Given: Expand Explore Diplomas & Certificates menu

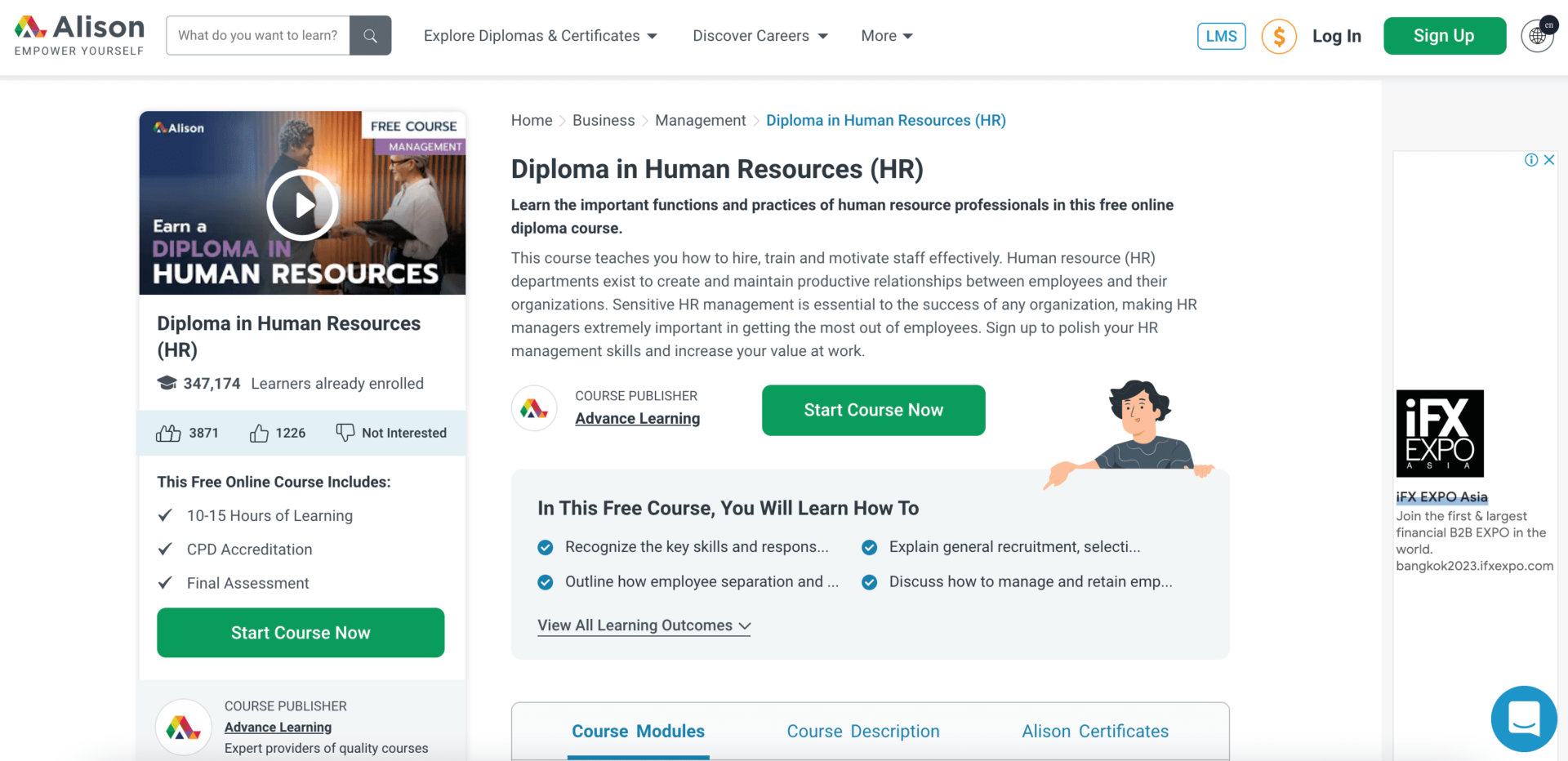Looking at the screenshot, I should click(x=540, y=36).
